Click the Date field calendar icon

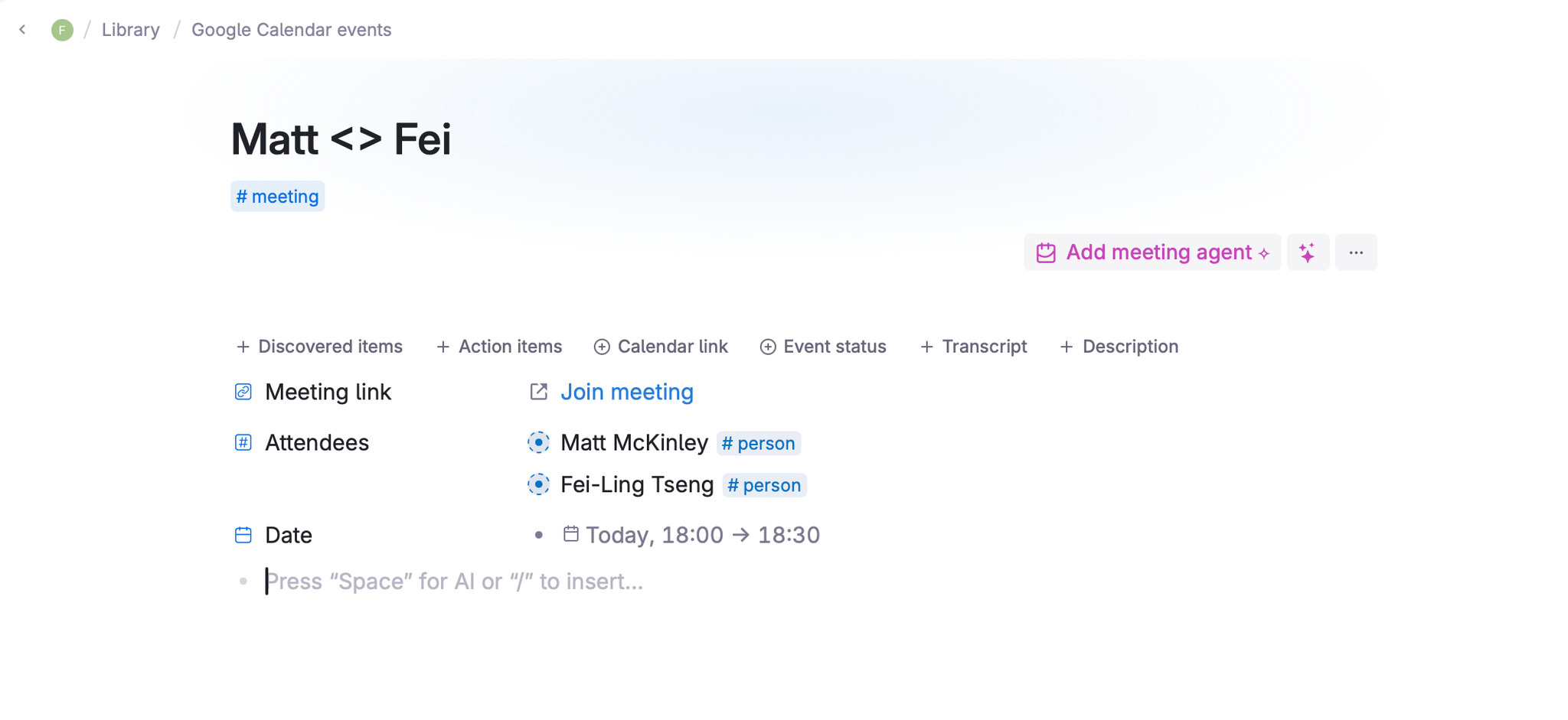click(243, 535)
